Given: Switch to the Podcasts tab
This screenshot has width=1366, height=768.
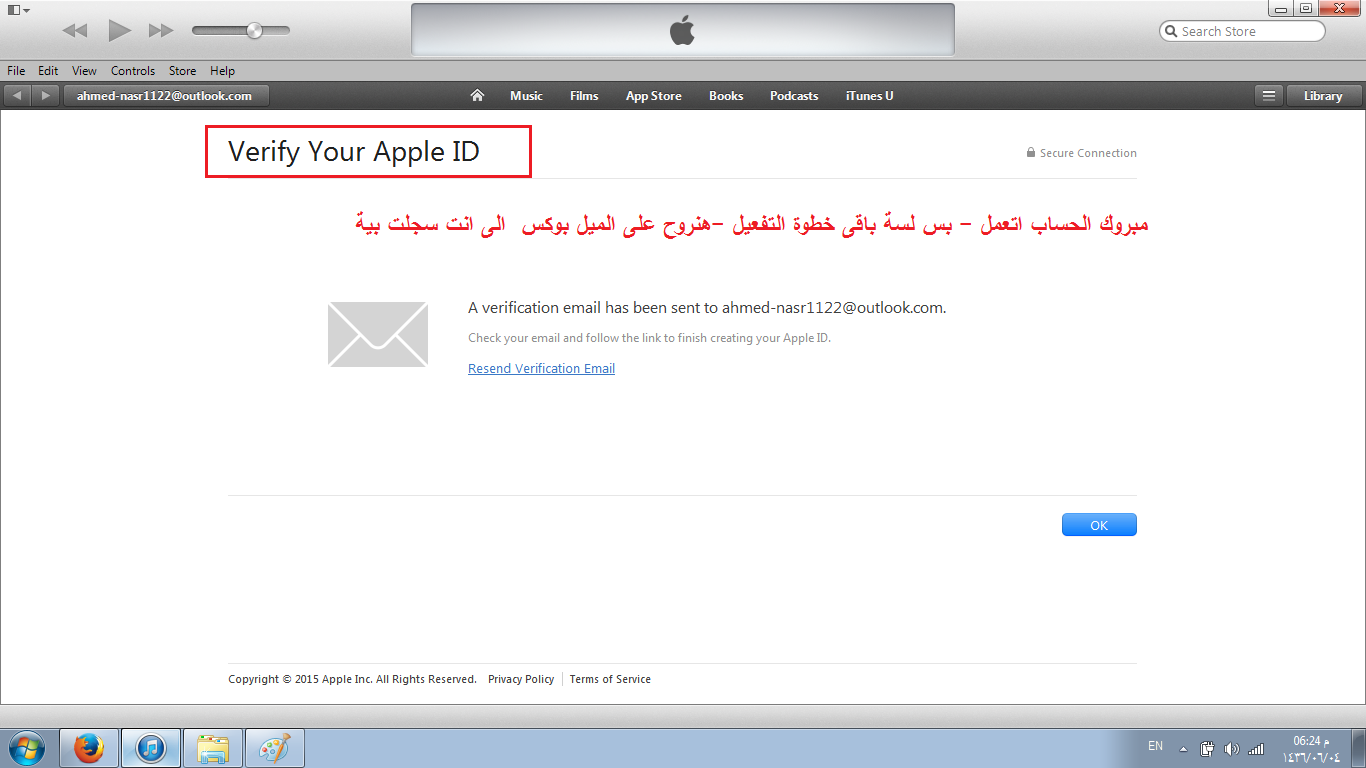Looking at the screenshot, I should [794, 96].
